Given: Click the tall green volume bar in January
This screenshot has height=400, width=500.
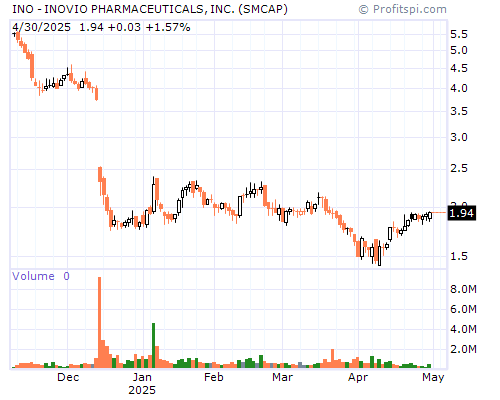Looking at the screenshot, I should pos(154,345).
